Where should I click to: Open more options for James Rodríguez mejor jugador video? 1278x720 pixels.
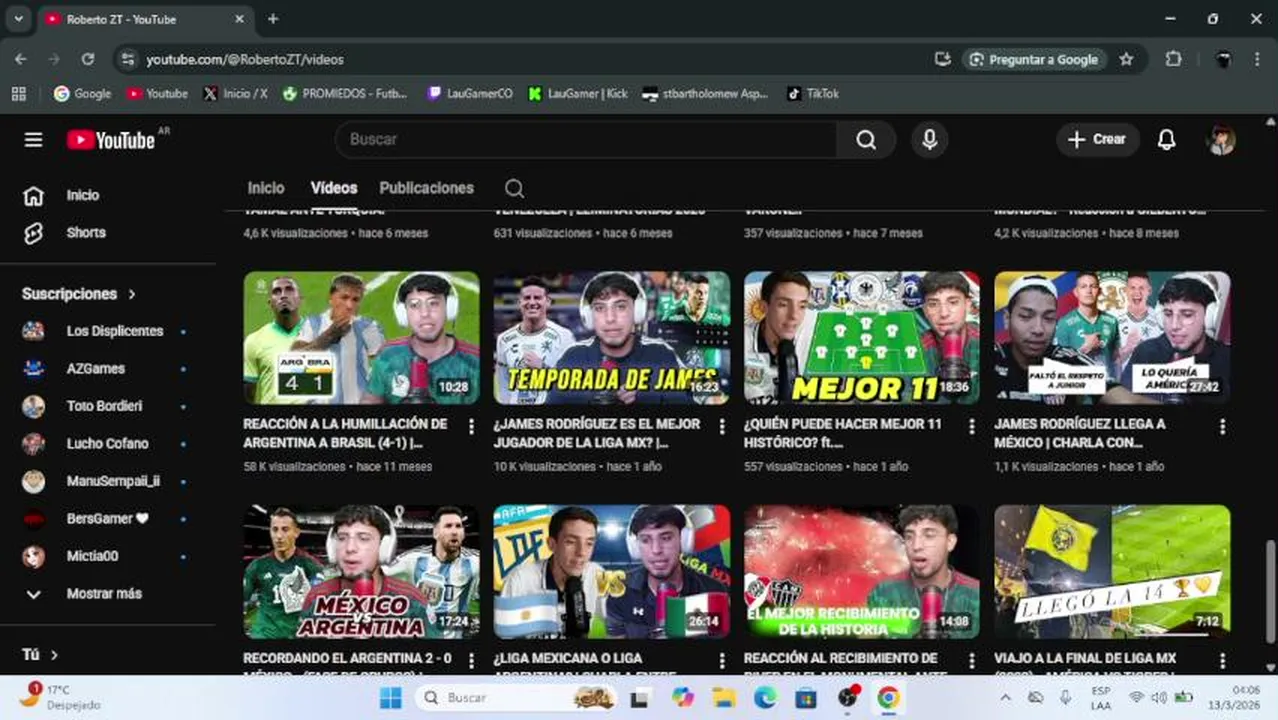tap(722, 426)
